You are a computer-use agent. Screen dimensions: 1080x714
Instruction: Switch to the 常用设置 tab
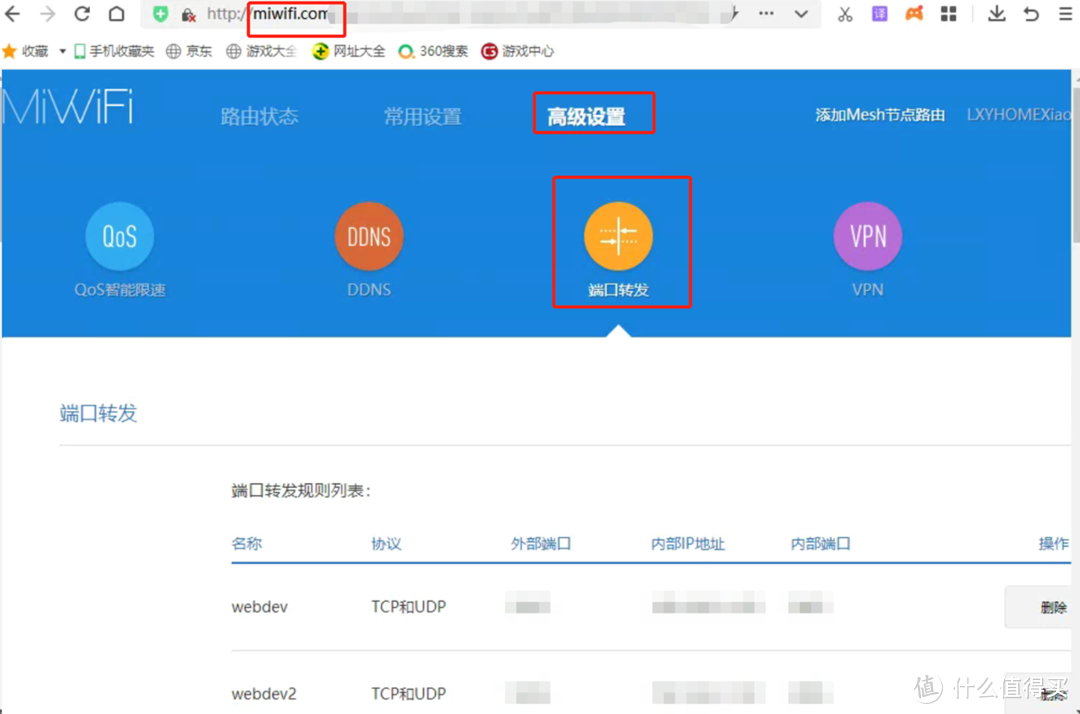[x=422, y=116]
